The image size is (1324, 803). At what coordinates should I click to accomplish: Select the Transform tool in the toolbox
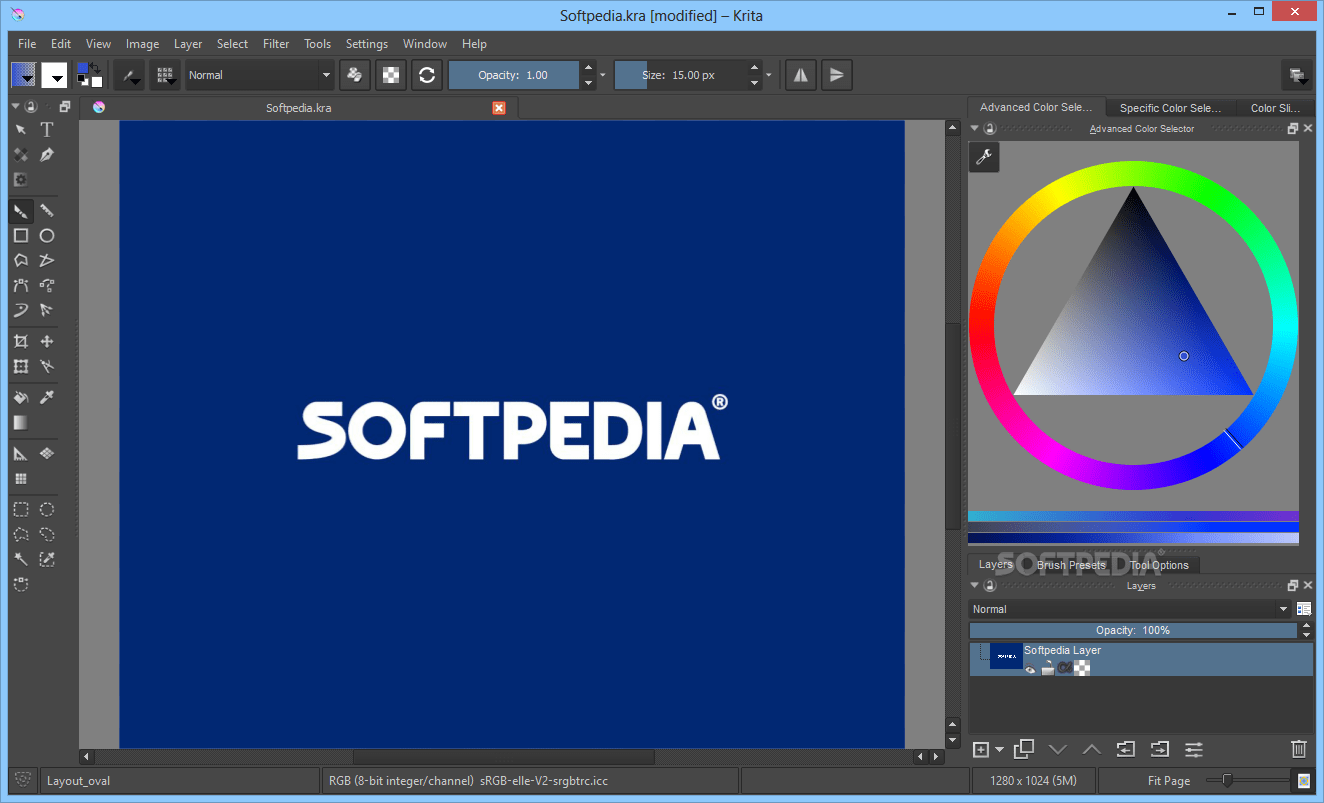click(x=20, y=366)
